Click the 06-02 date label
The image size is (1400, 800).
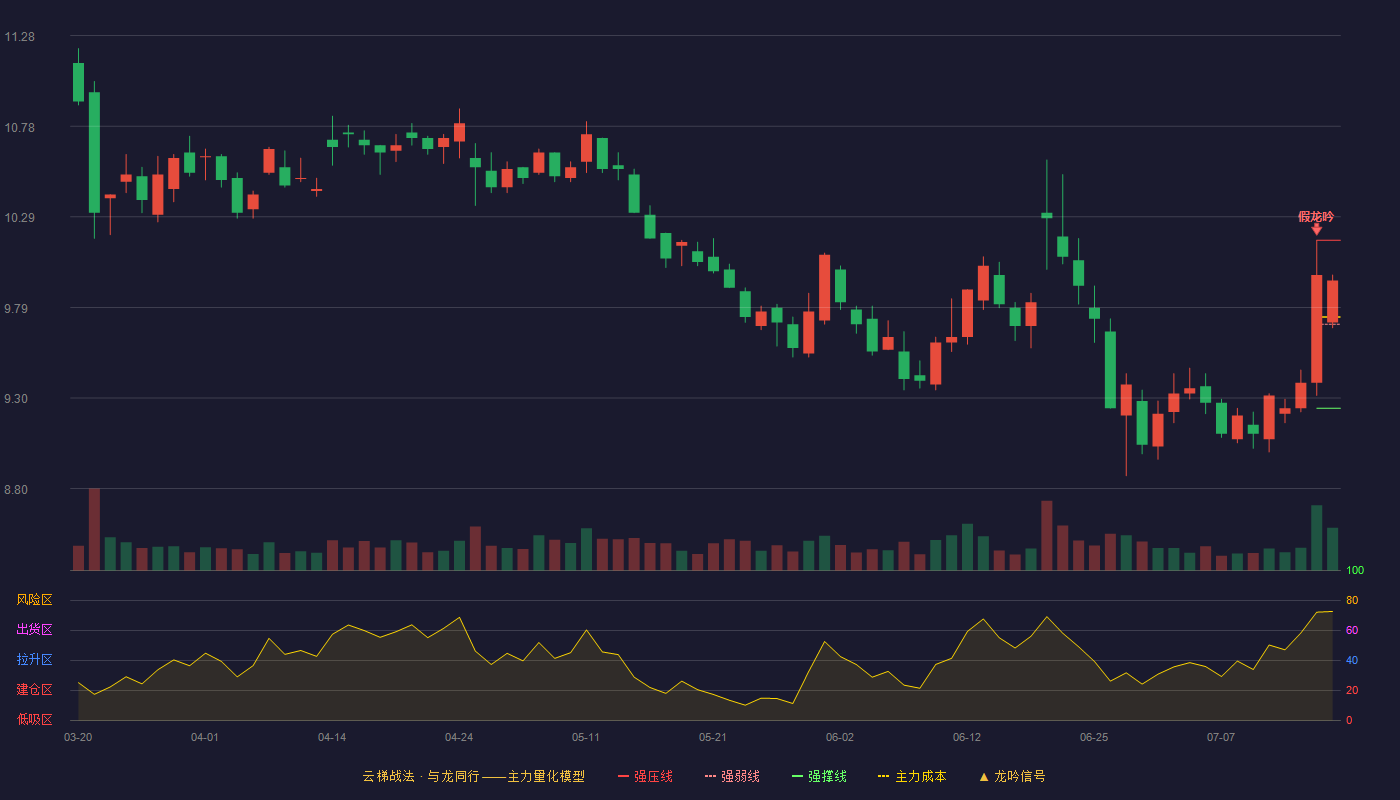pyautogui.click(x=840, y=737)
